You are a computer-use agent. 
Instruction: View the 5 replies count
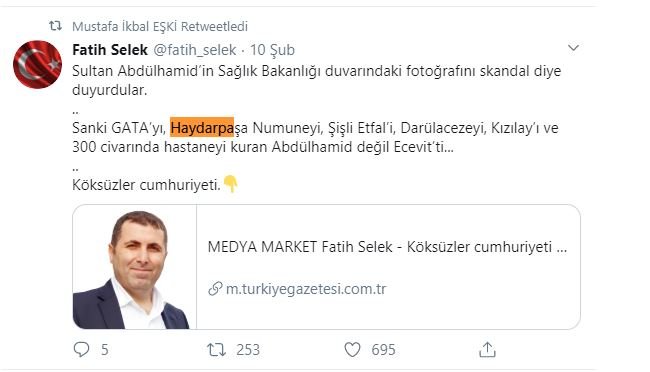tap(104, 350)
